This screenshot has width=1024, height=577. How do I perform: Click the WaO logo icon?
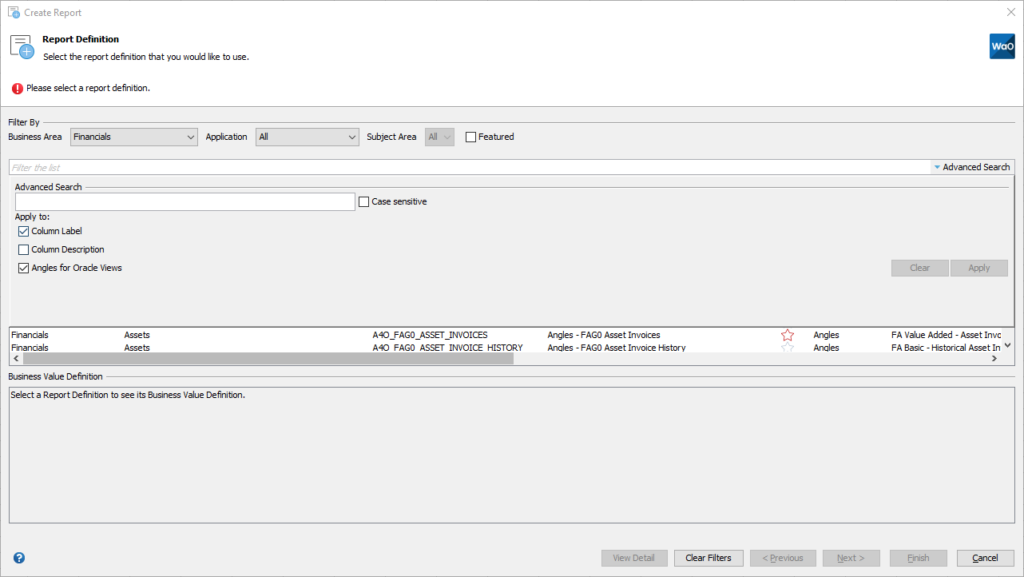point(1001,46)
